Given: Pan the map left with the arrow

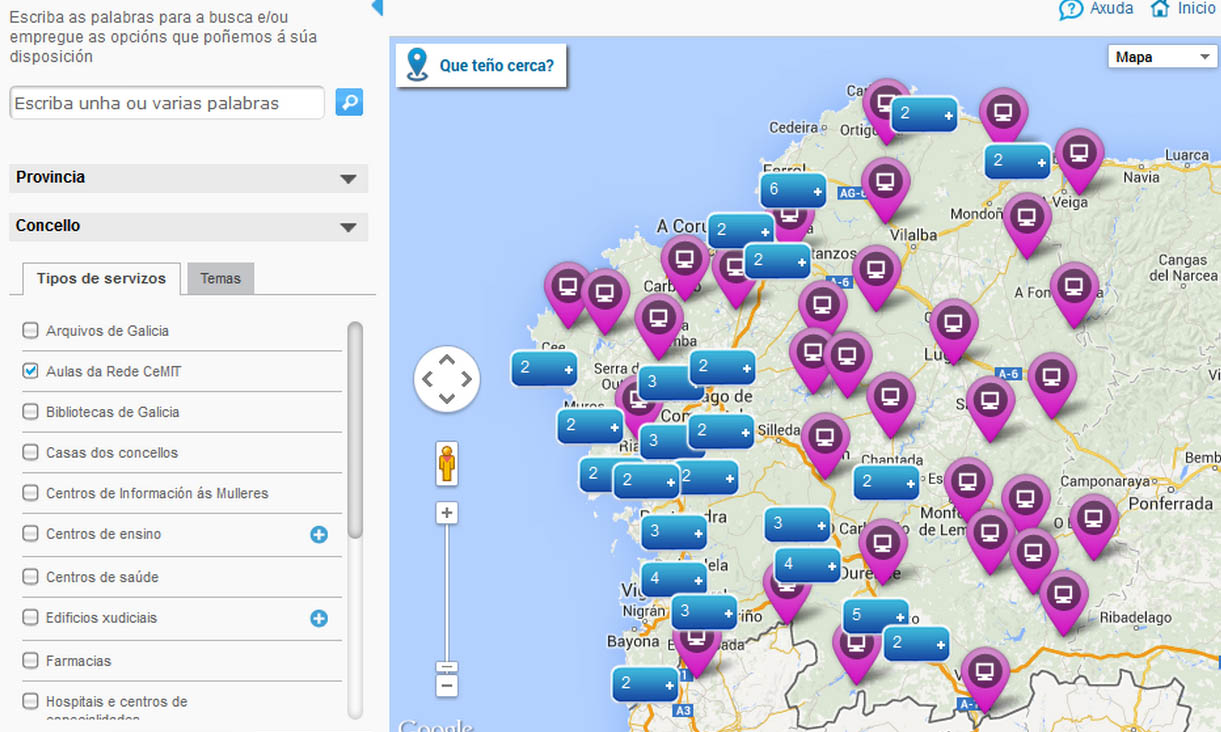Looking at the screenshot, I should (x=427, y=380).
